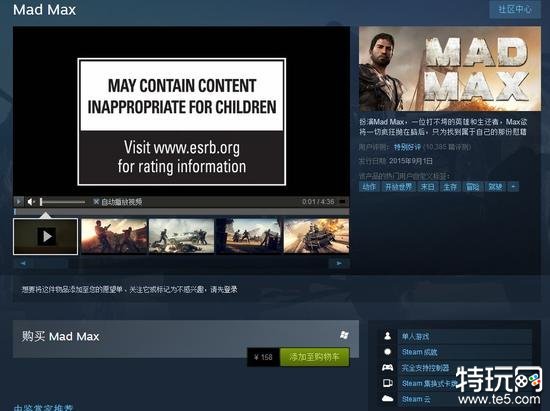
Task: Select the exploding vehicle screenshot thumbnail
Action: pos(316,236)
